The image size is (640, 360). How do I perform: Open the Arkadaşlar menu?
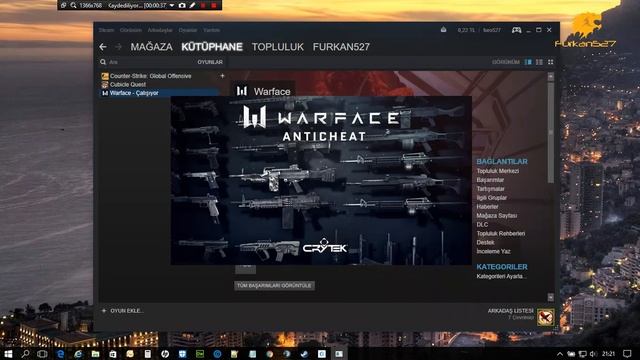(x=160, y=30)
